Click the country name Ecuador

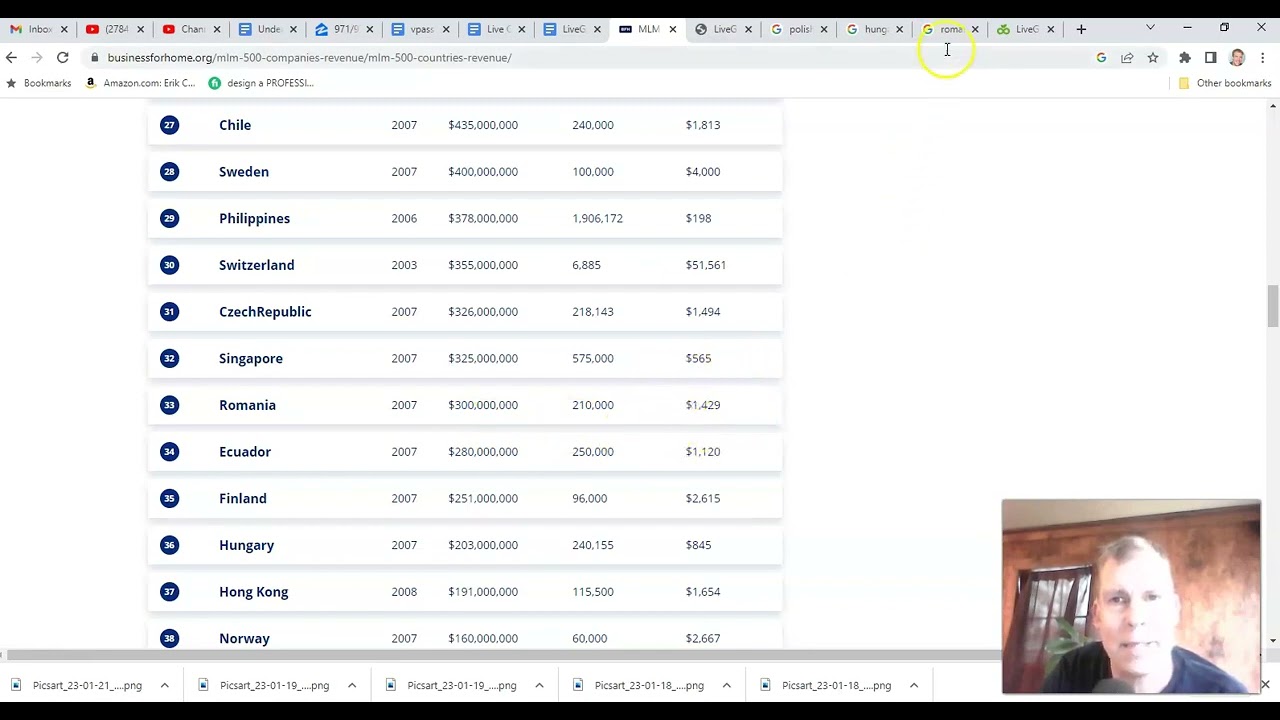coord(245,452)
